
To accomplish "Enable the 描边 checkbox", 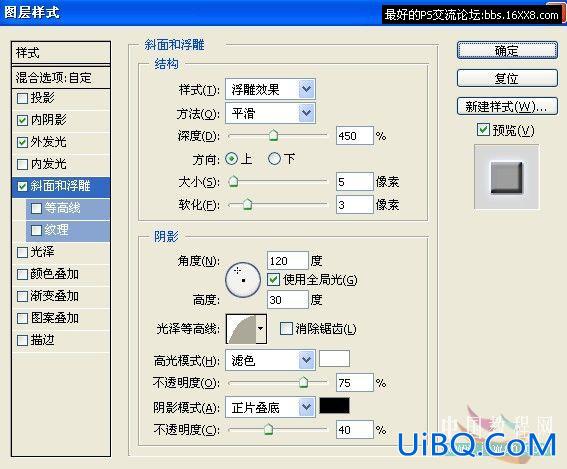I will pyautogui.click(x=22, y=341).
